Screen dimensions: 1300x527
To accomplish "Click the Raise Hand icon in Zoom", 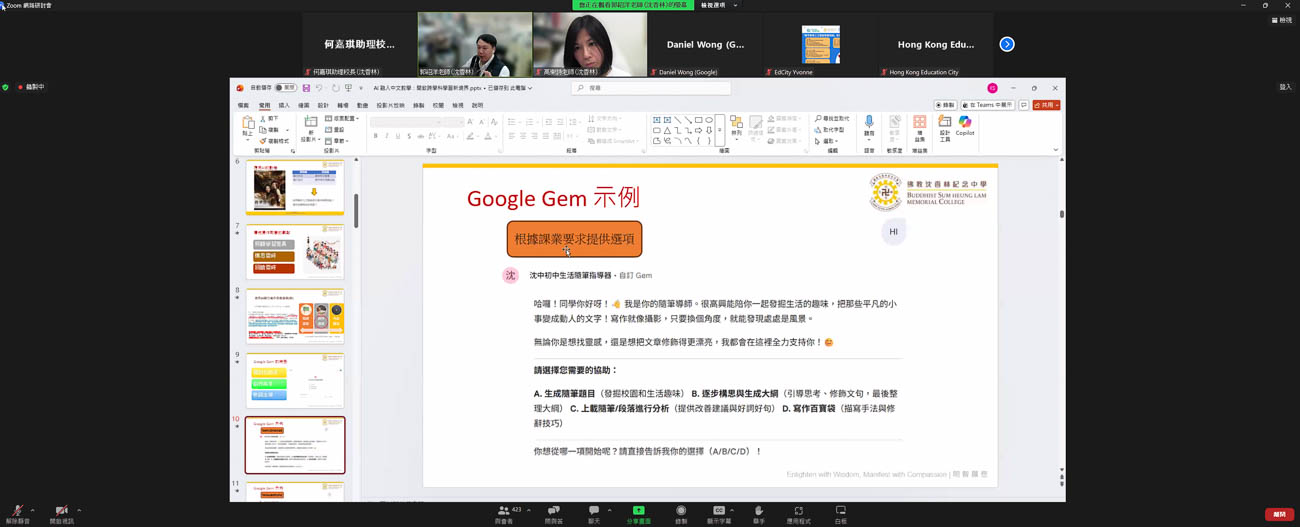I will [759, 511].
